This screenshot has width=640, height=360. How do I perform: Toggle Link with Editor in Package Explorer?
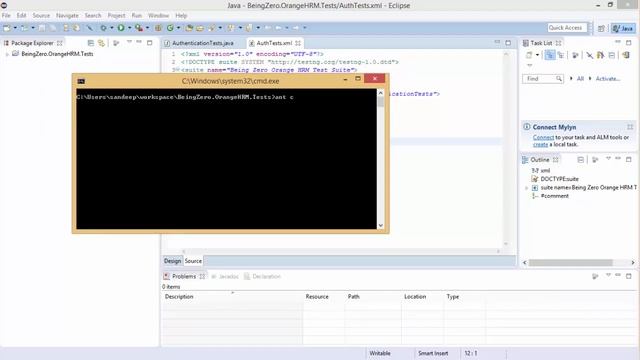point(101,43)
